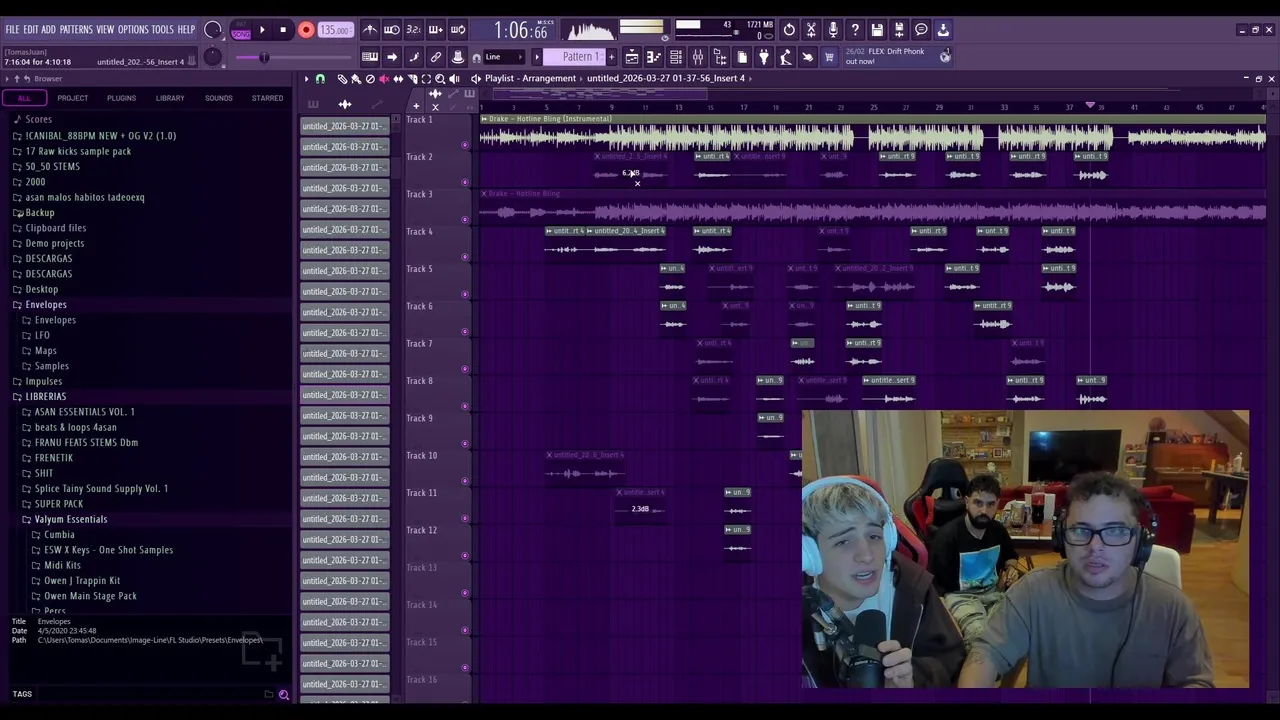Toggle step editing mode icon
The image size is (1280, 720).
tap(414, 57)
